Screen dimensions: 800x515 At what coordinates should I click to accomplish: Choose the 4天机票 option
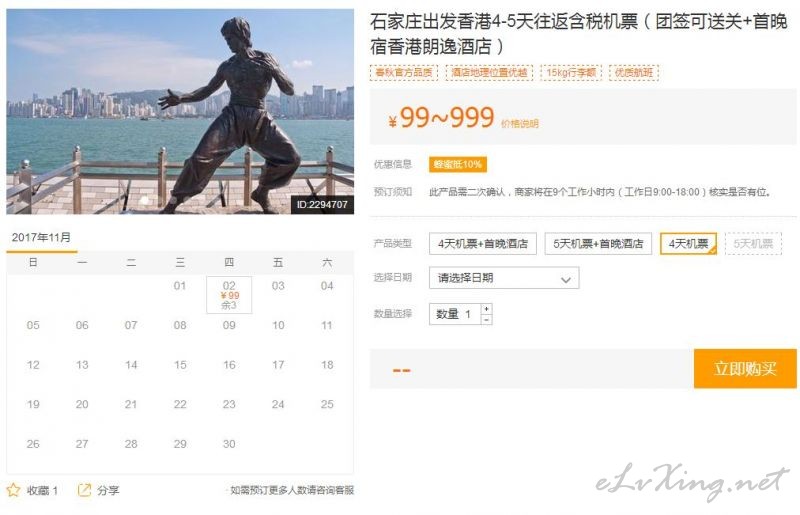tap(688, 243)
